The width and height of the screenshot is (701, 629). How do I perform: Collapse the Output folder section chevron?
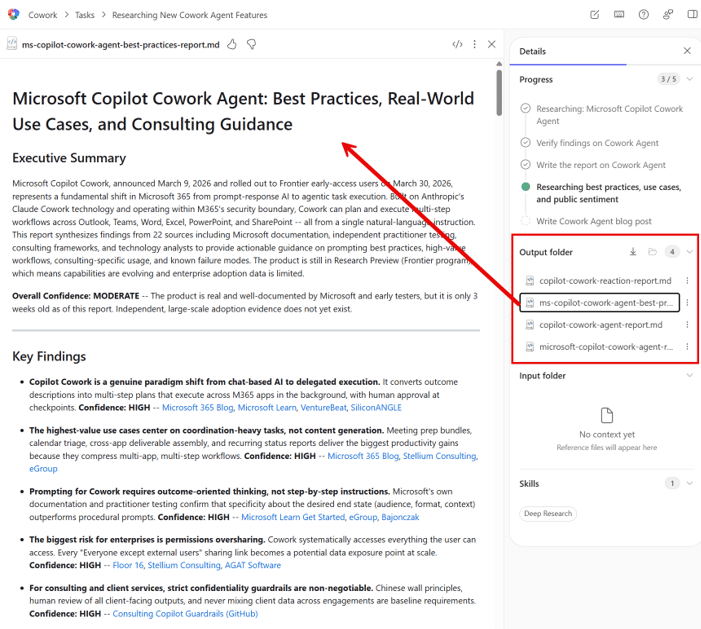tap(689, 252)
